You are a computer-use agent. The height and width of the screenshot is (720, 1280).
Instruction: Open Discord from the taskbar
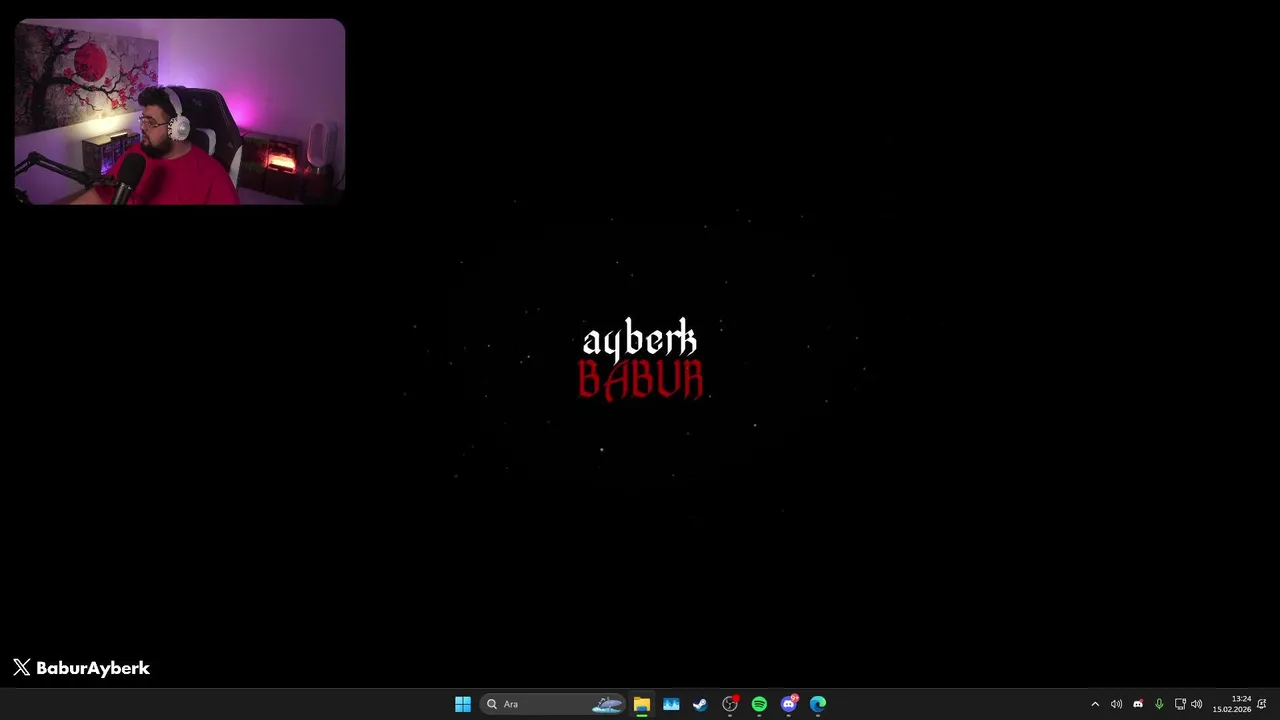click(x=789, y=704)
